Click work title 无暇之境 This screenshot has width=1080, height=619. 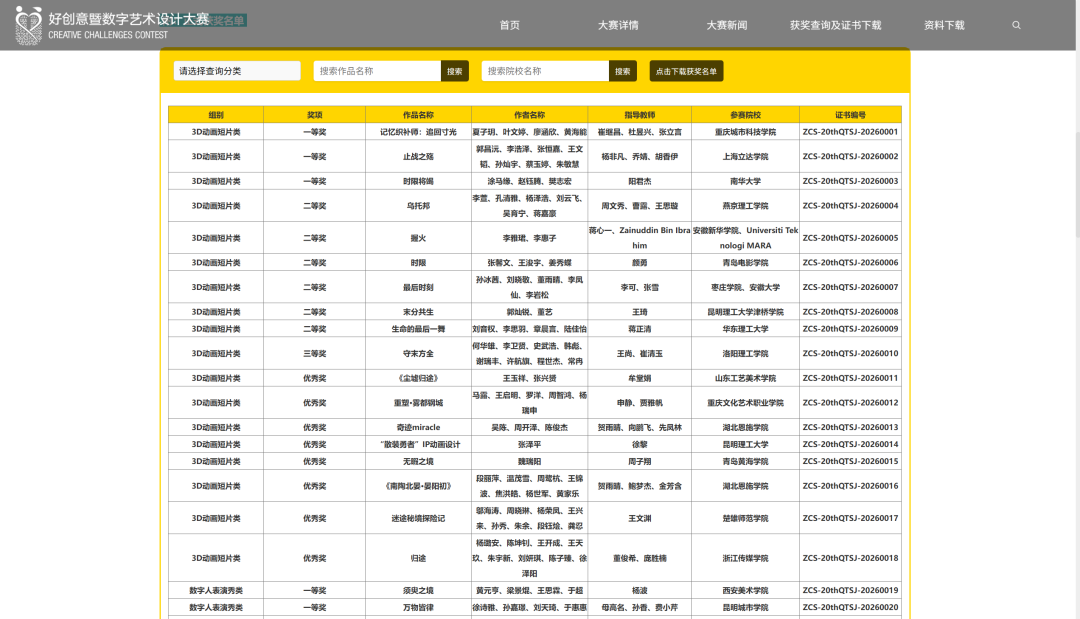point(418,461)
